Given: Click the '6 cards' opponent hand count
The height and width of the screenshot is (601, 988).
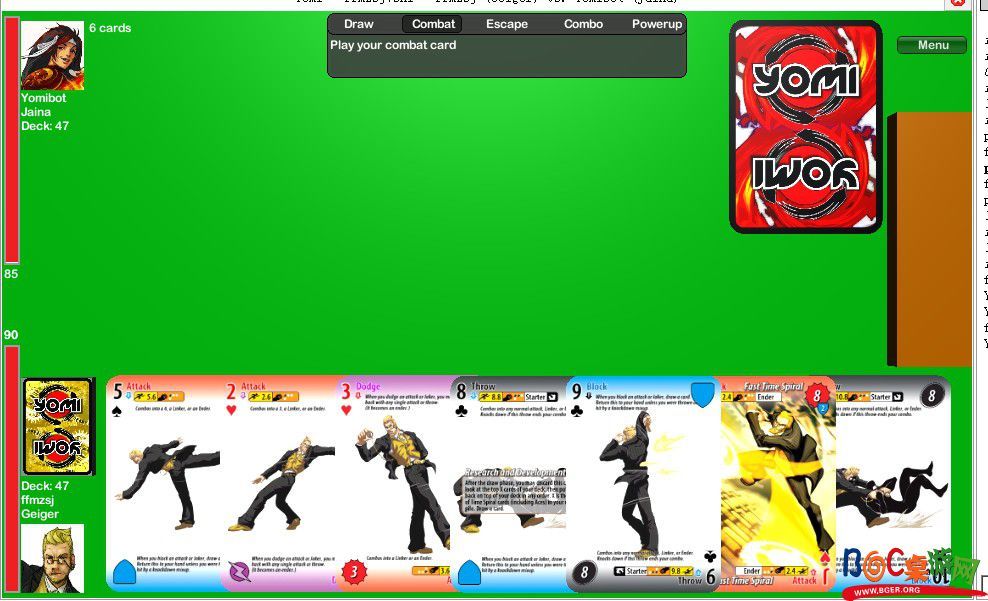Looking at the screenshot, I should pos(110,28).
